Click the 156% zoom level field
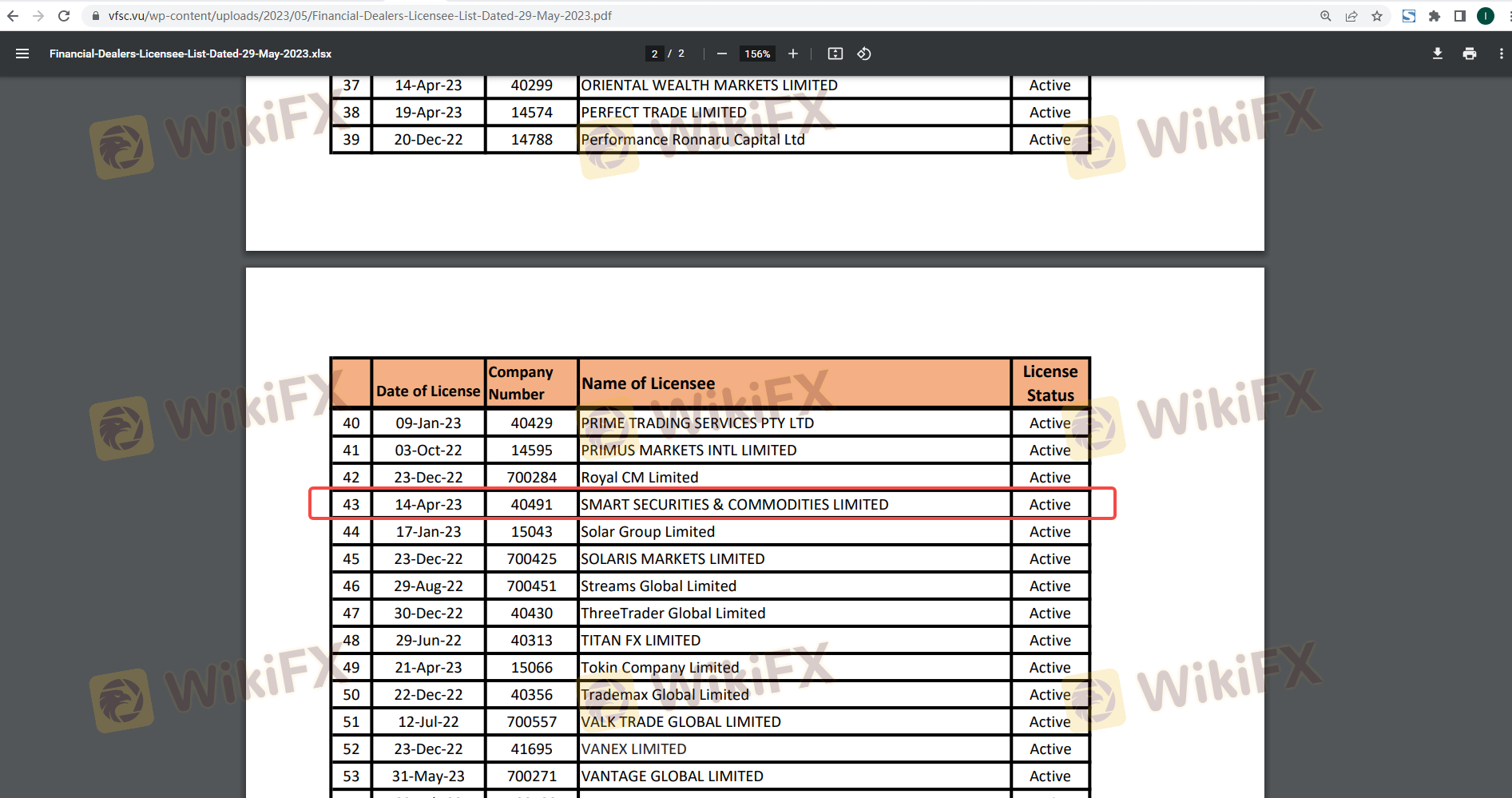The image size is (1512, 798). pos(756,54)
